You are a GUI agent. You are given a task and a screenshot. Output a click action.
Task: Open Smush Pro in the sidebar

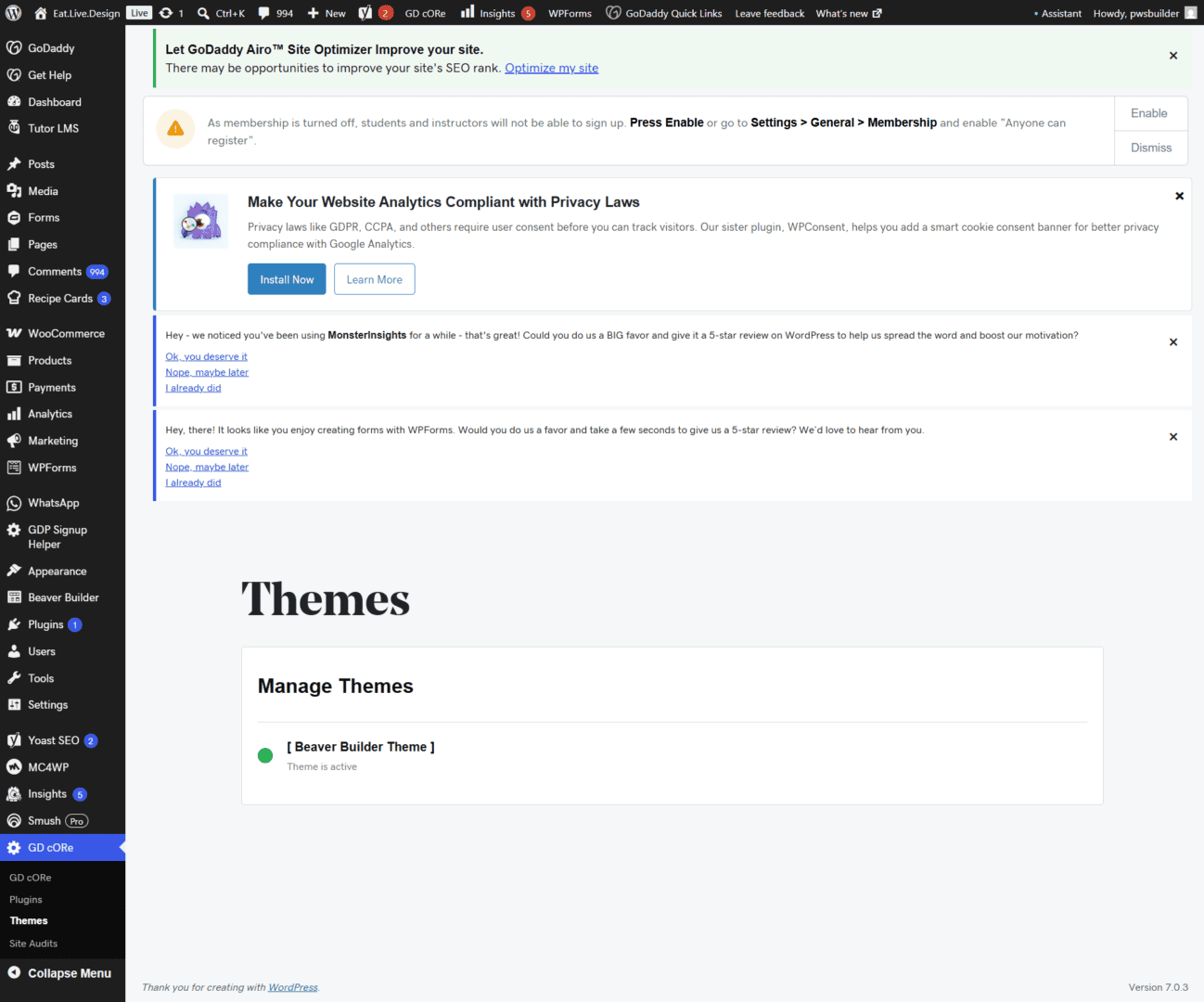pos(62,821)
